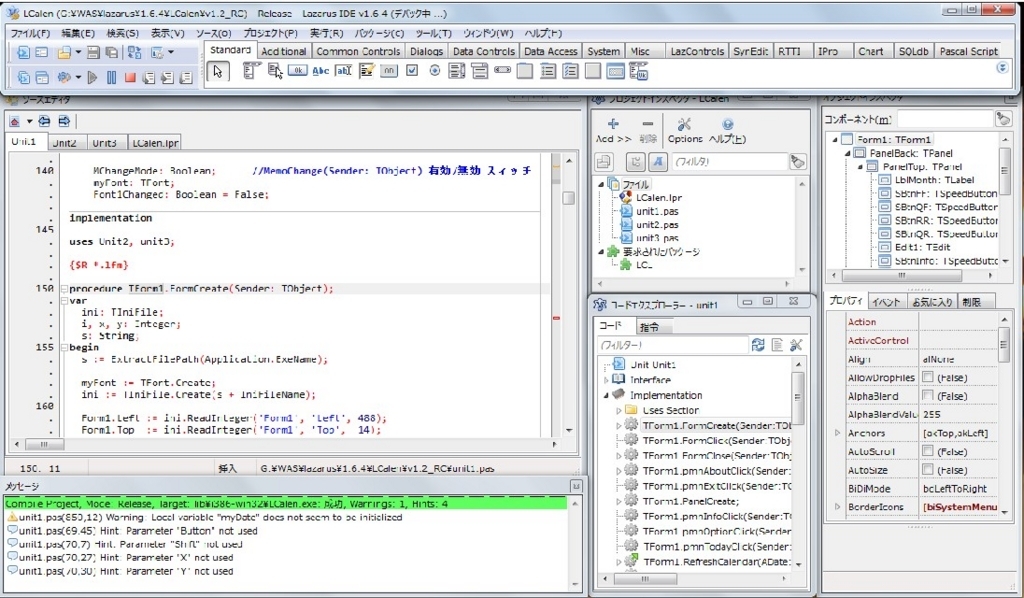Viewport: 1024px width, 598px height.
Task: Expand the Anchors property row
Action: (x=837, y=433)
